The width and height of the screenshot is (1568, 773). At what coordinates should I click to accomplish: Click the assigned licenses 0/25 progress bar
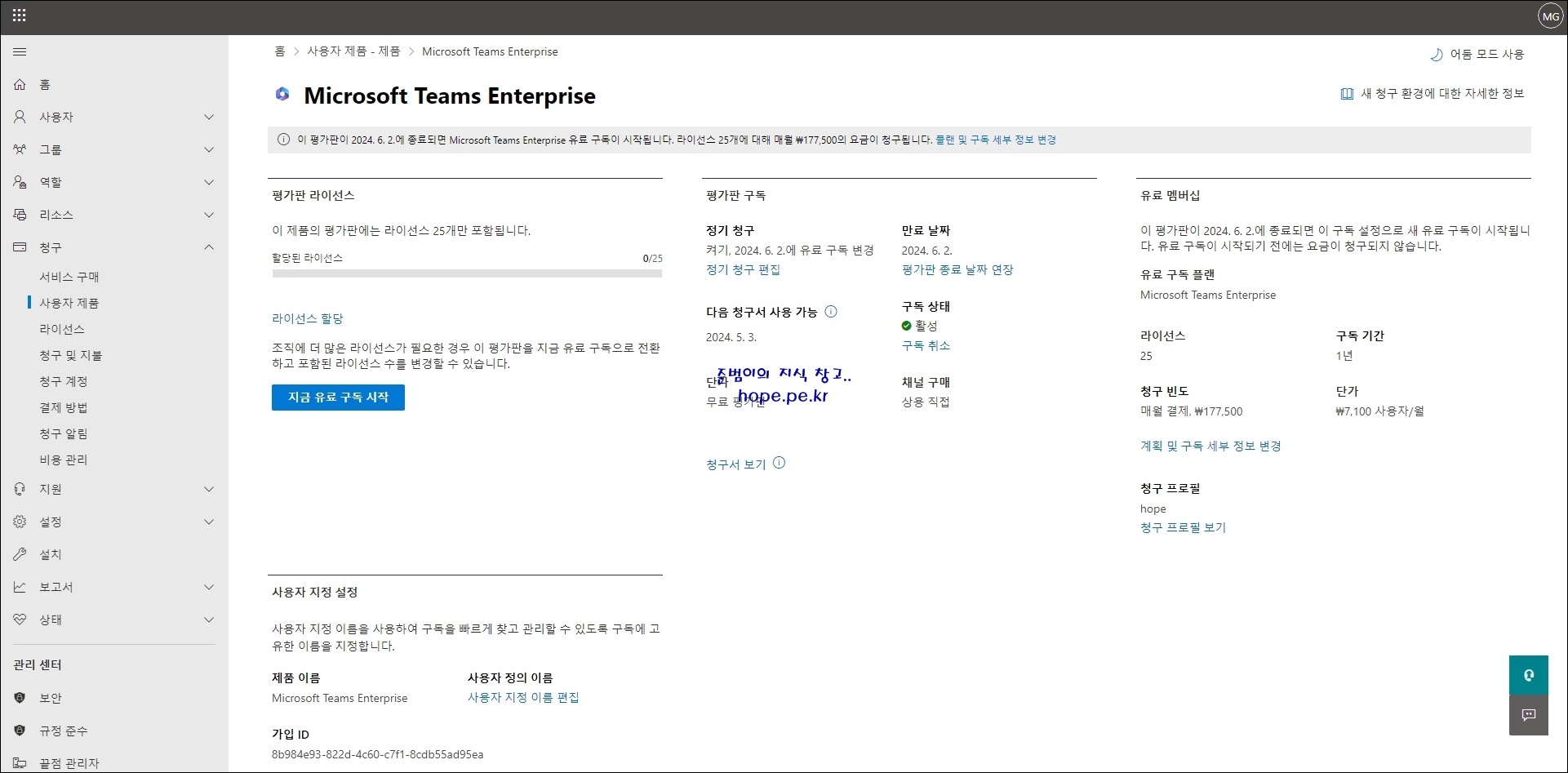[x=467, y=274]
